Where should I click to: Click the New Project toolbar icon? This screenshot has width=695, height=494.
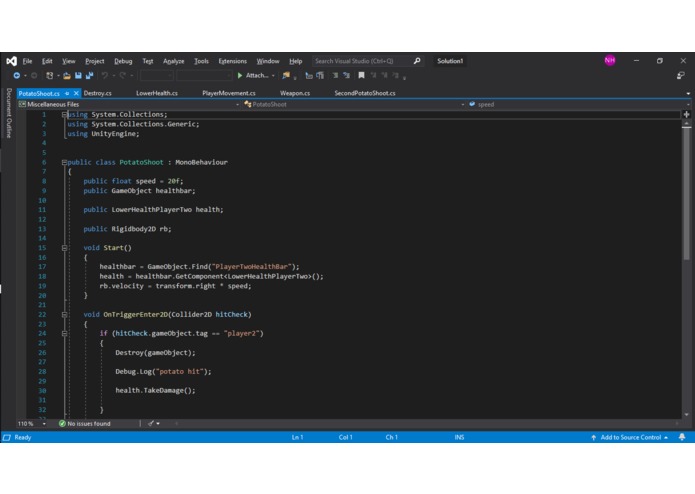pyautogui.click(x=50, y=76)
